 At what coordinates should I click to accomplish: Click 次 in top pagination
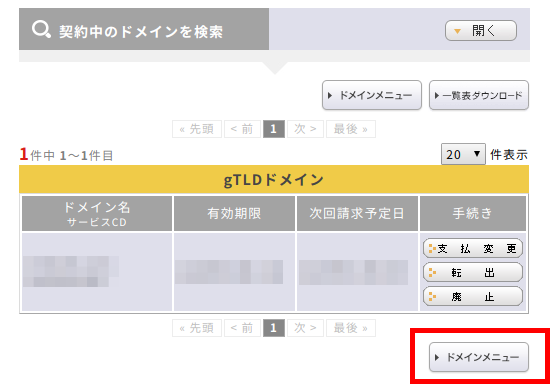pyautogui.click(x=305, y=129)
